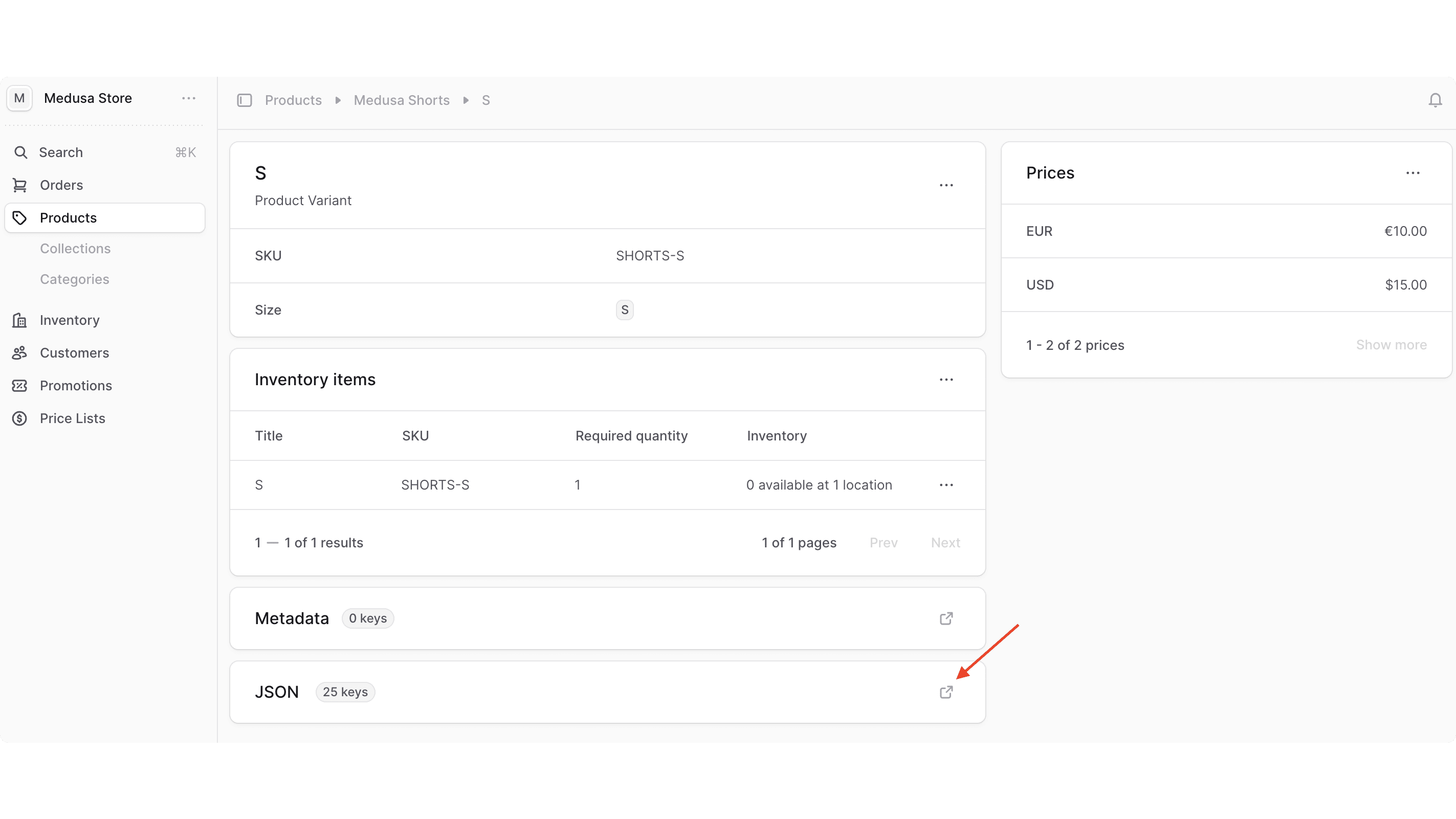
Task: Click the Next pagination button
Action: pyautogui.click(x=945, y=542)
